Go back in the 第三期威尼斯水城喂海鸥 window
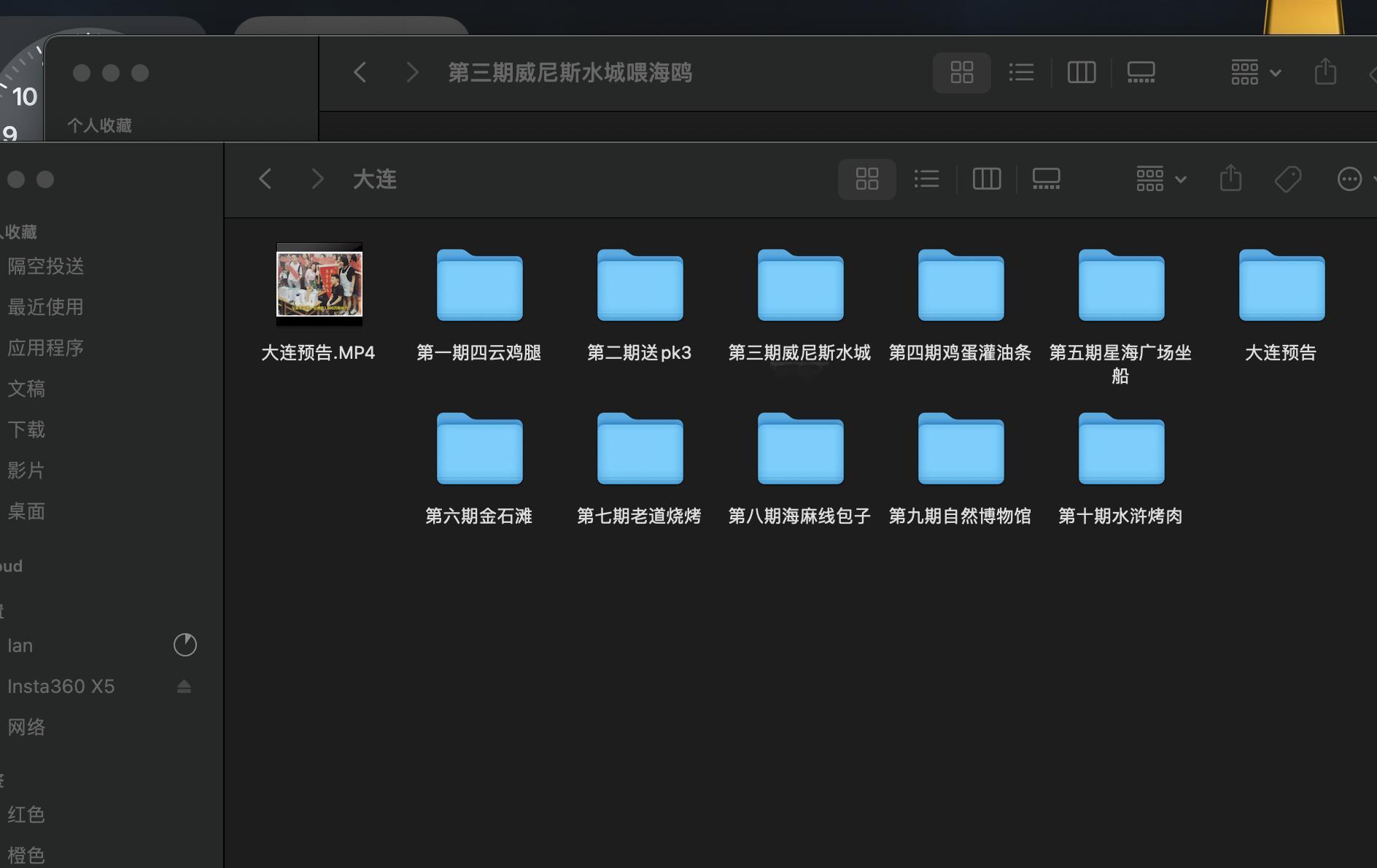Screen dimensions: 1377x868 coord(360,72)
